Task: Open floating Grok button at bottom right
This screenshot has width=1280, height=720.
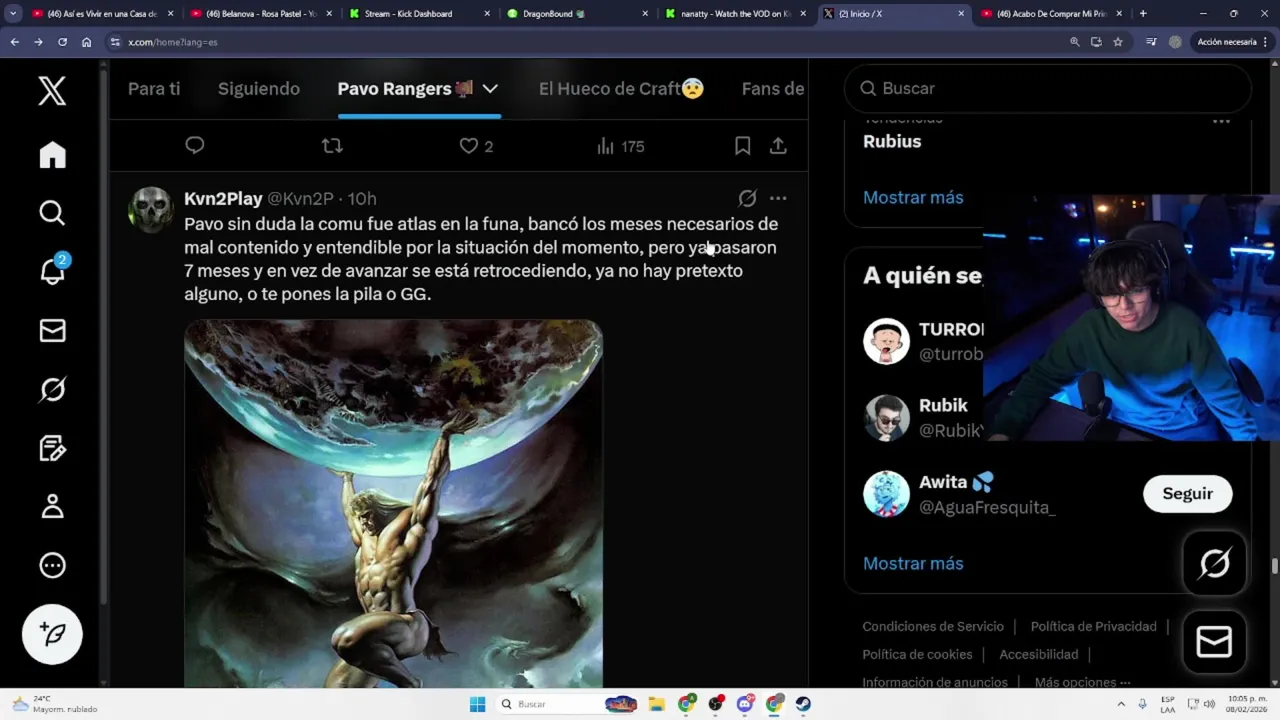Action: tap(1214, 564)
